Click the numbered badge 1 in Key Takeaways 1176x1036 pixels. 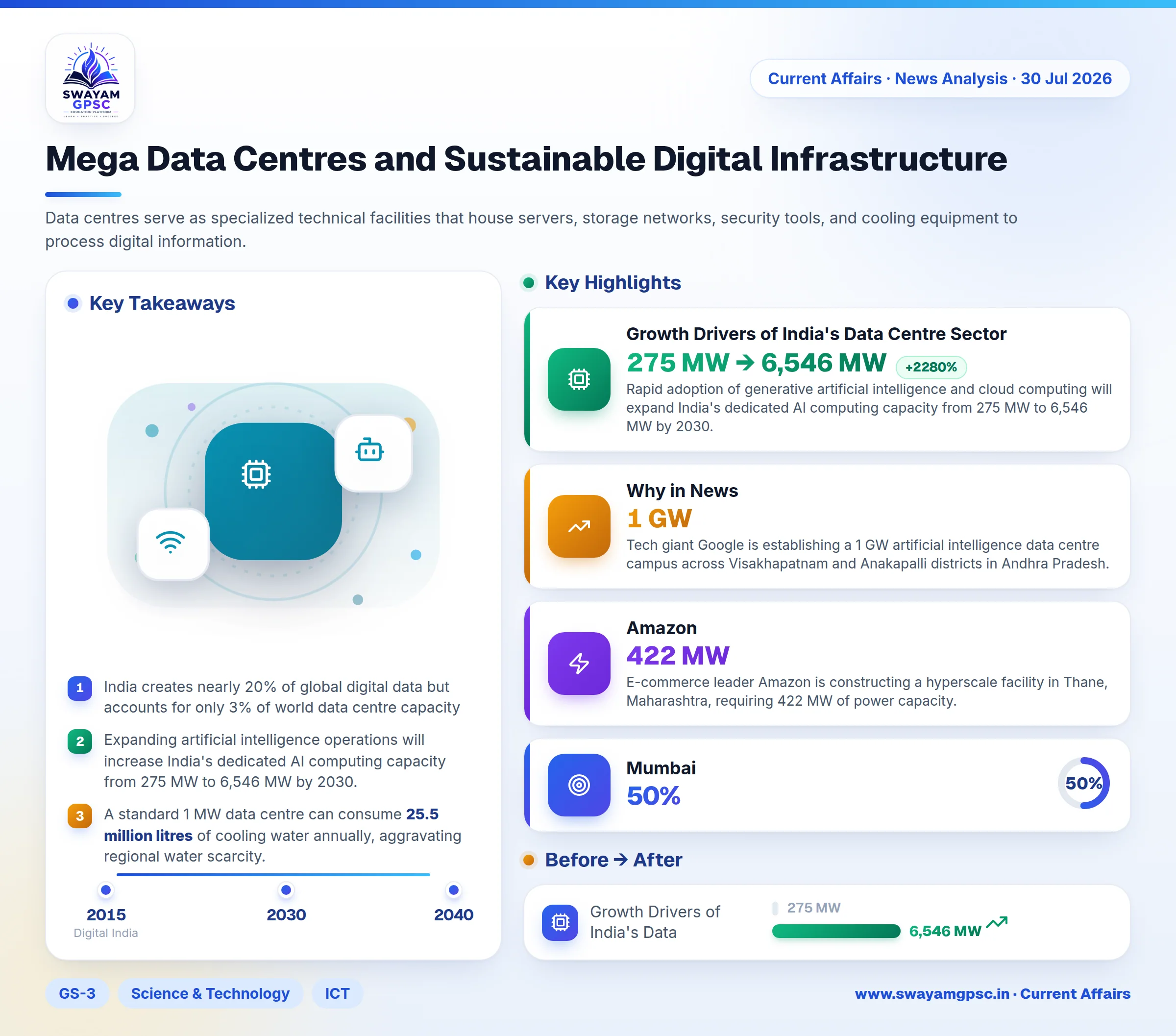(80, 688)
